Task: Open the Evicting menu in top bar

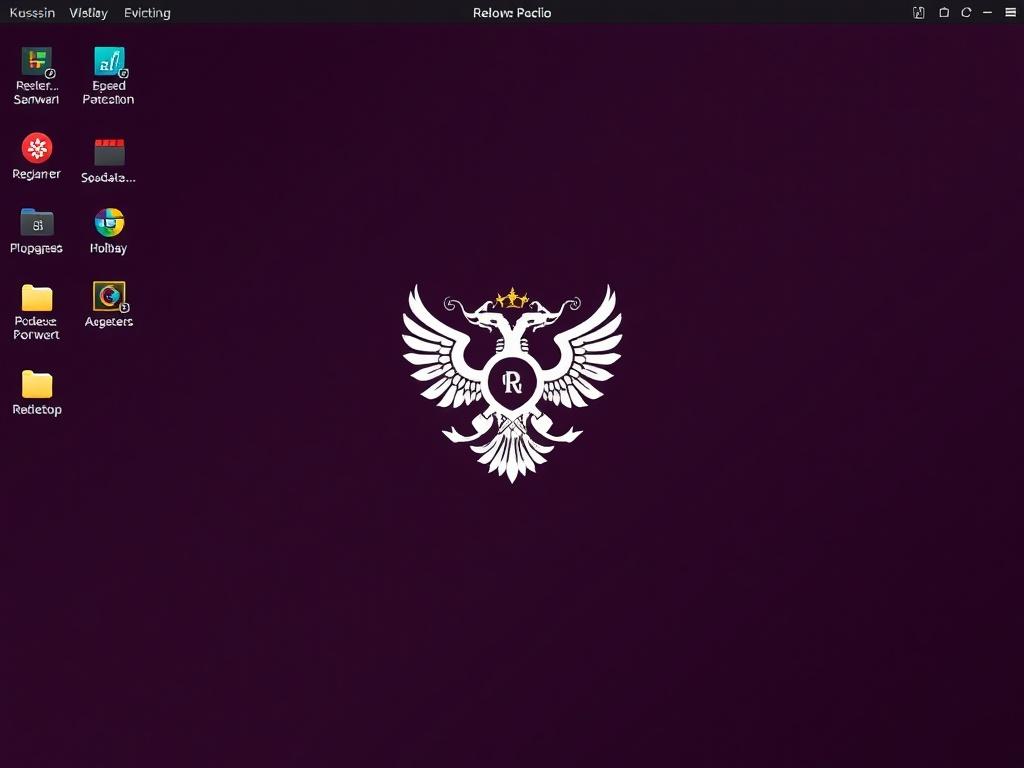Action: [x=147, y=13]
